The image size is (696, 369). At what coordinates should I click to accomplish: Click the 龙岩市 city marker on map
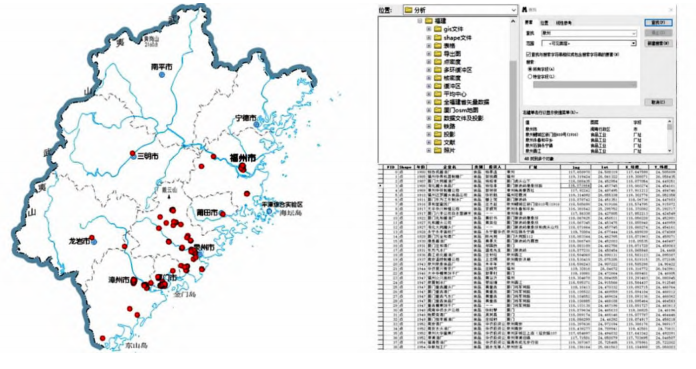(94, 242)
